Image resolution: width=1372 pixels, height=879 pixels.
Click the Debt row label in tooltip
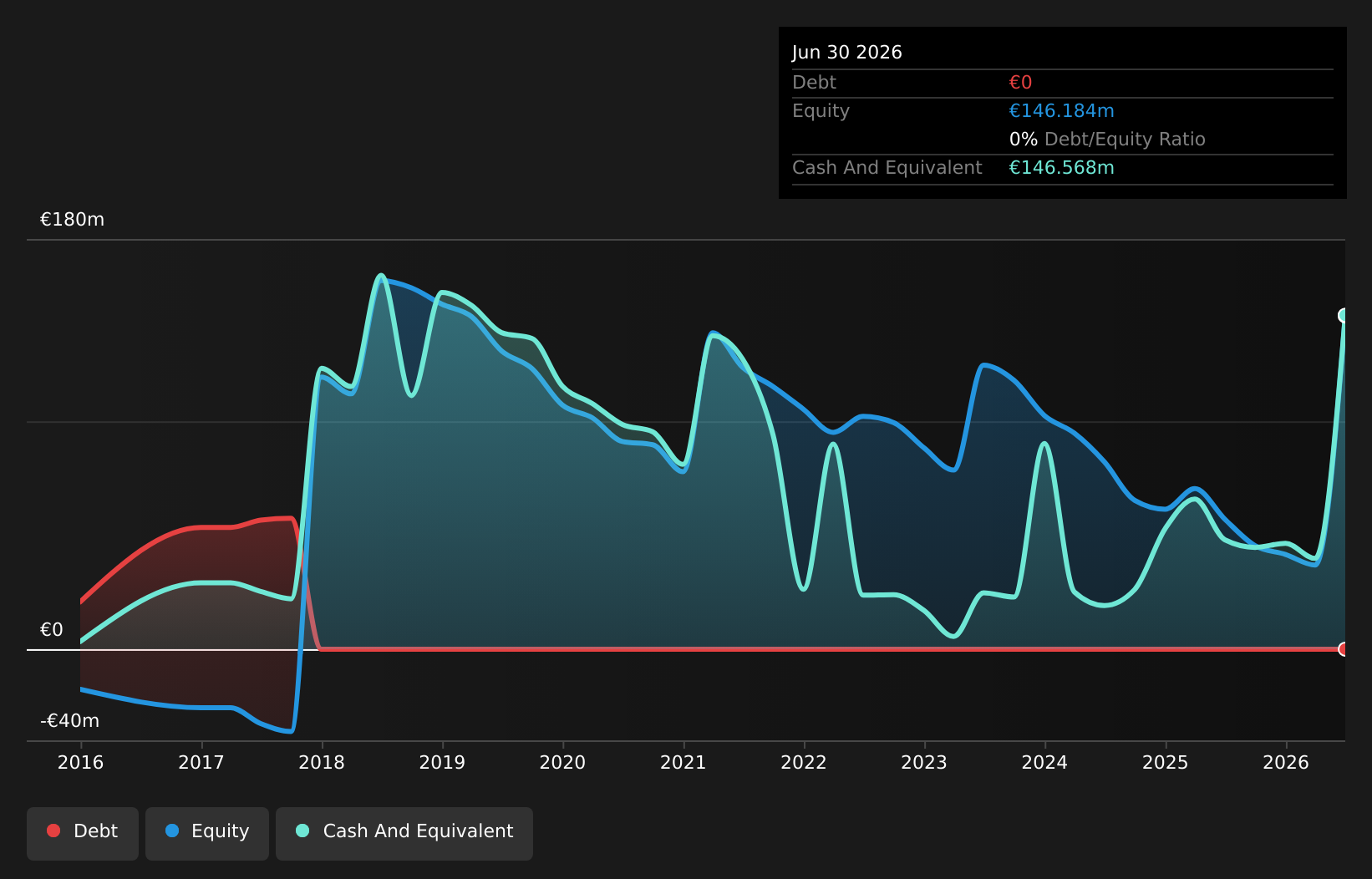pyautogui.click(x=815, y=83)
